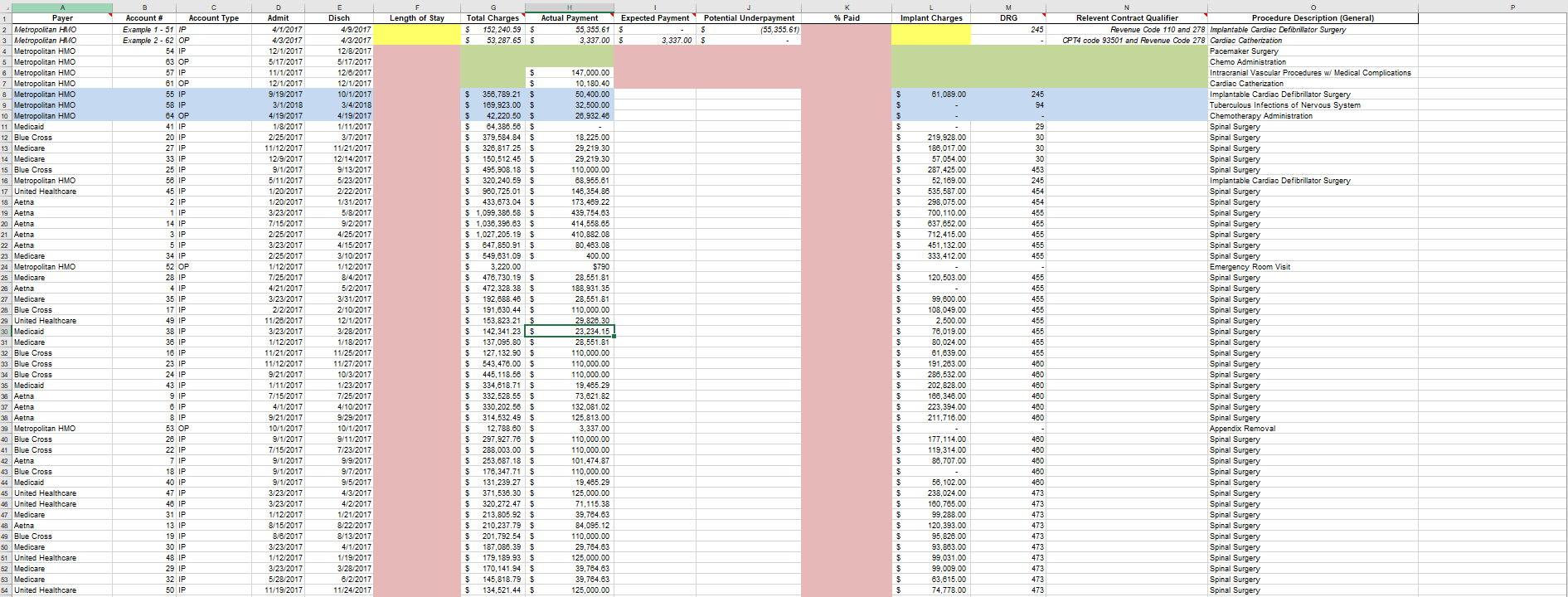
Task: Select the 1,099,386.58 total charges cell
Action: click(493, 213)
